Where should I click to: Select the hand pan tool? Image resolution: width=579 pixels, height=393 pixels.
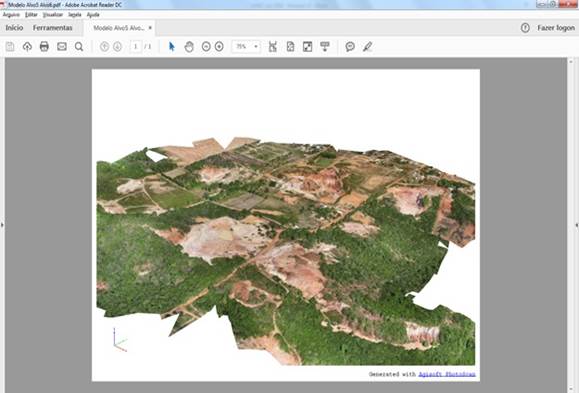click(x=189, y=47)
